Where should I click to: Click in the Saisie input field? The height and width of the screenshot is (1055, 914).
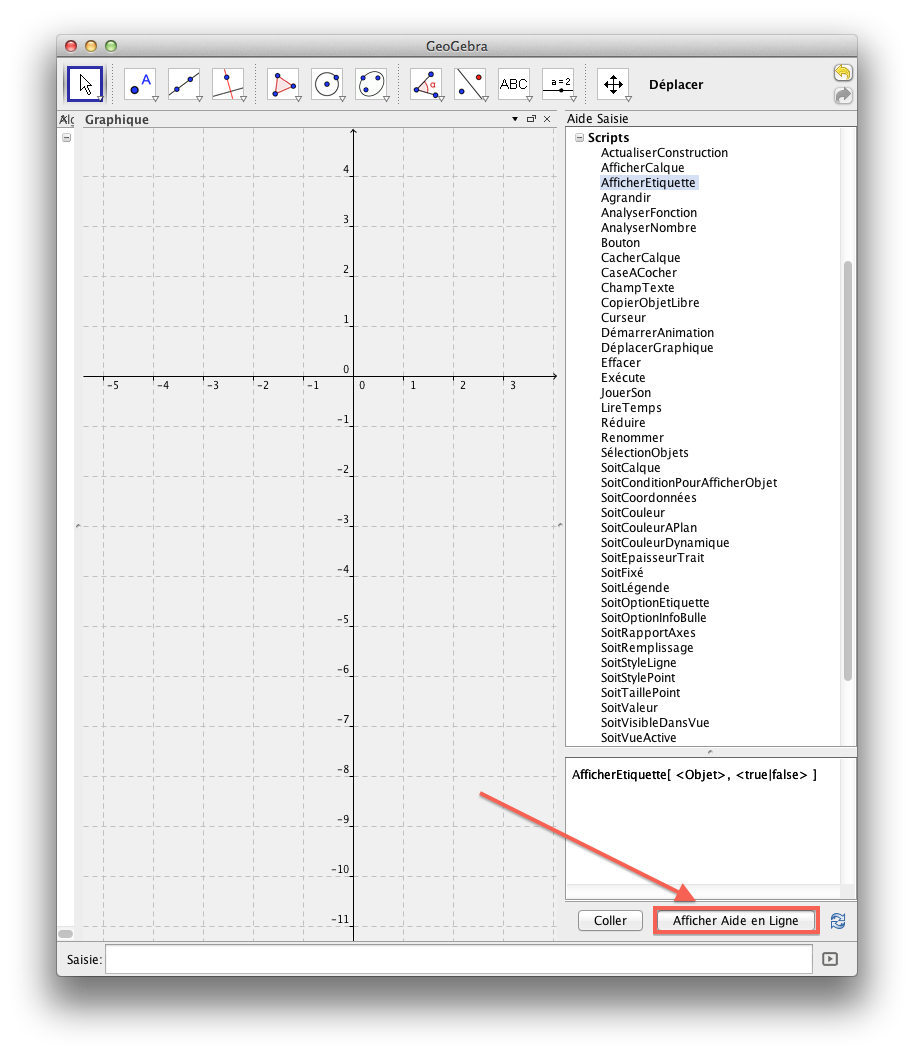459,959
